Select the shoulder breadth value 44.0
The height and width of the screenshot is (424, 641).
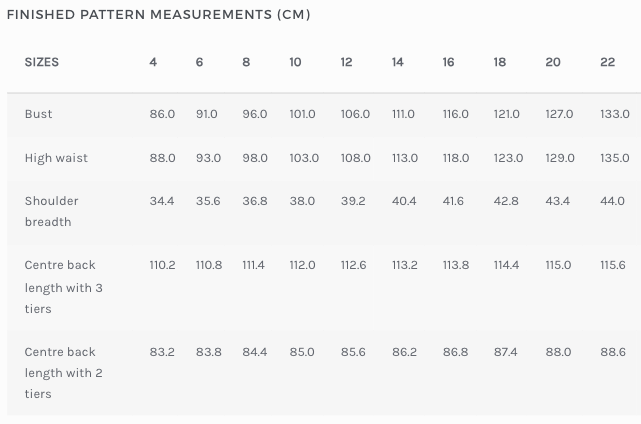coord(612,201)
